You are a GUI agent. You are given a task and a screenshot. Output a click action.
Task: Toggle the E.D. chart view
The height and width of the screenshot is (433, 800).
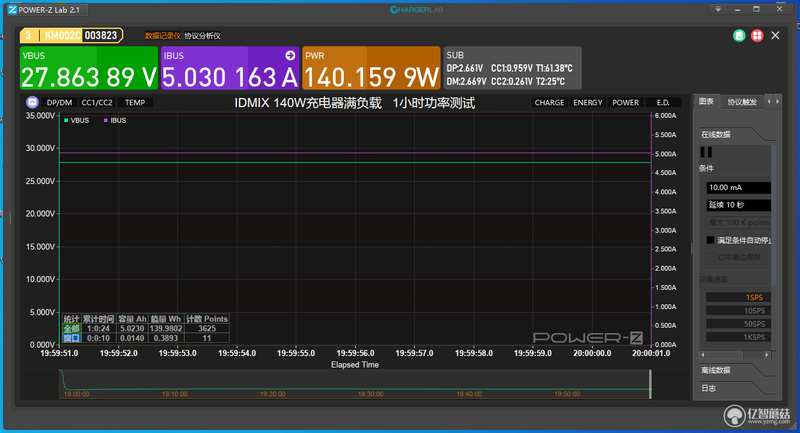tap(663, 103)
